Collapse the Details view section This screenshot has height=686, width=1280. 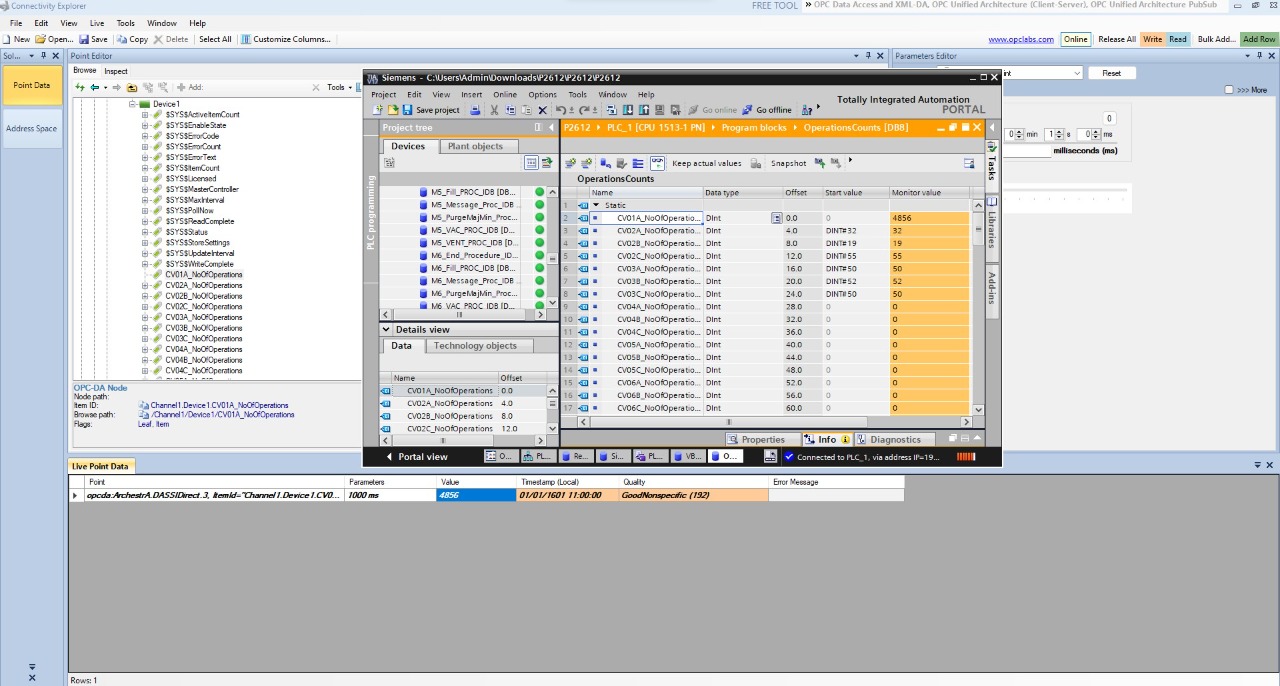387,329
